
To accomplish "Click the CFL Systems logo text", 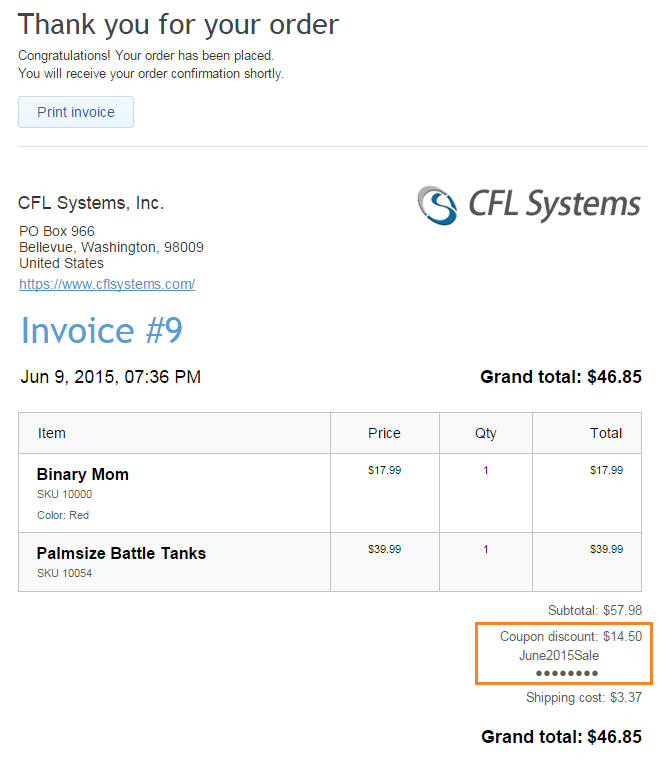I will (554, 204).
